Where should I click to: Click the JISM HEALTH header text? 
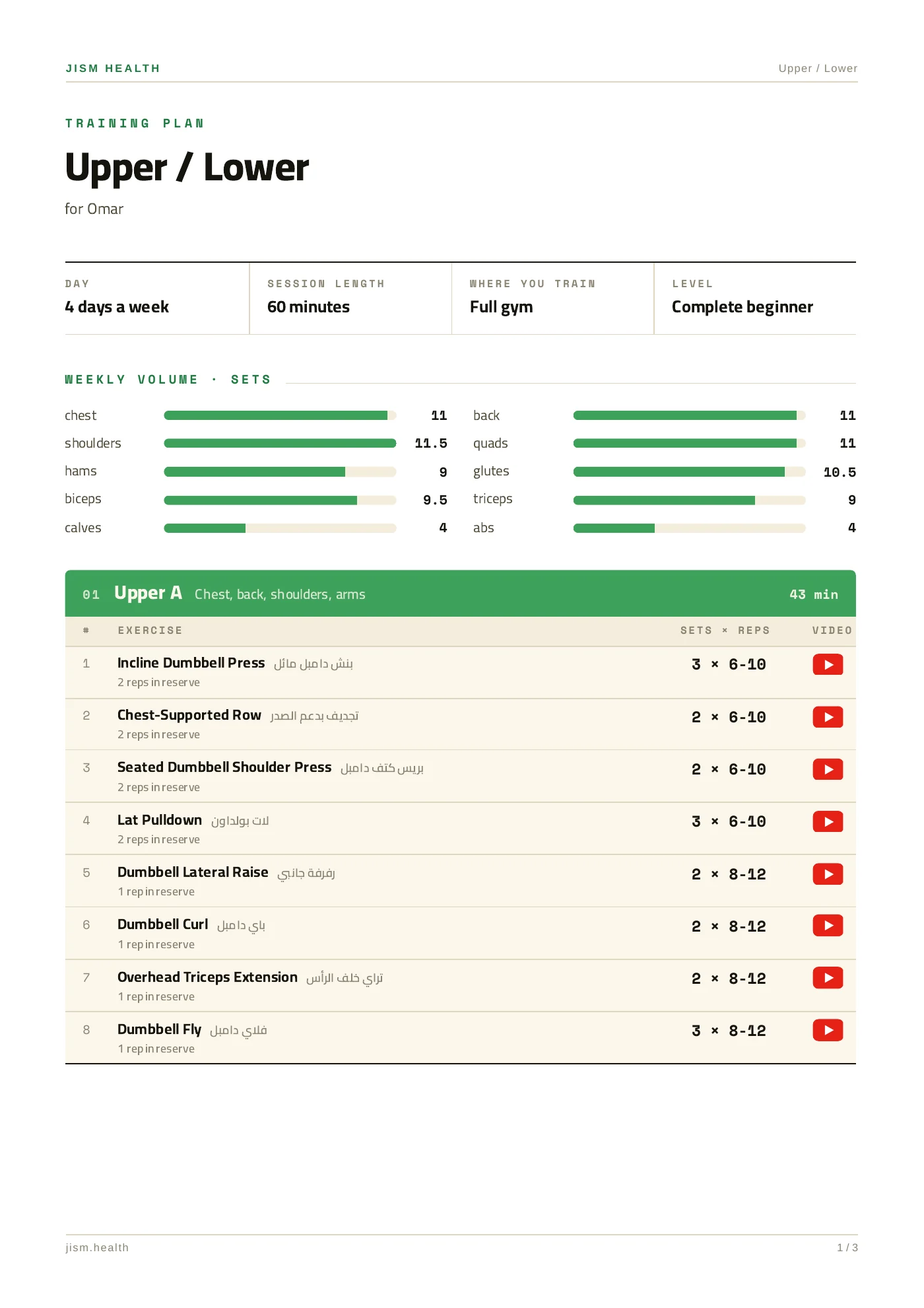pyautogui.click(x=113, y=69)
